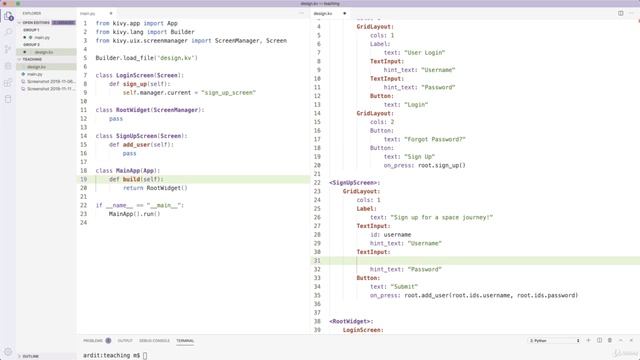This screenshot has width=640, height=360.
Task: Switch to the Problems tab
Action: pos(93,341)
